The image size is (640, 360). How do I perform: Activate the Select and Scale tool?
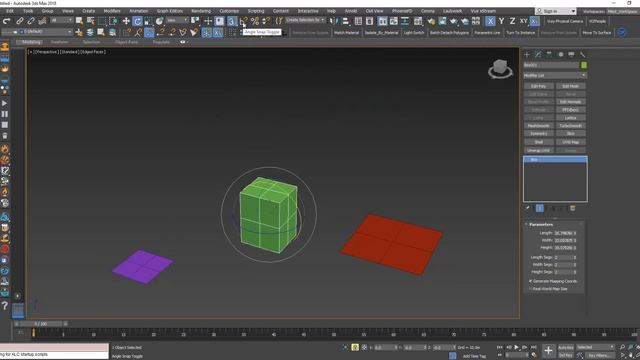[x=148, y=21]
